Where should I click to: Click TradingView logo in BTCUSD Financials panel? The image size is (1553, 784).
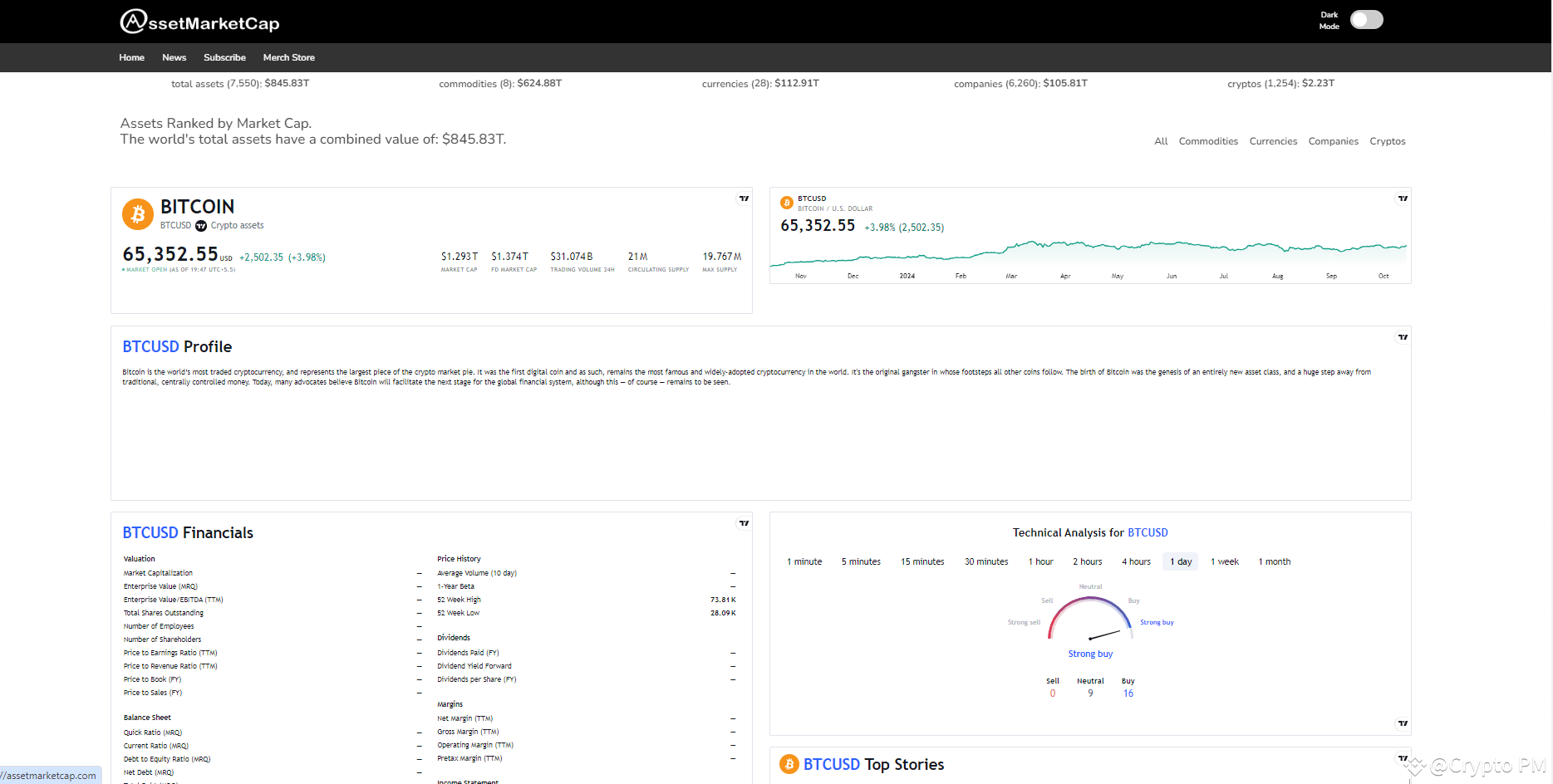click(x=744, y=523)
